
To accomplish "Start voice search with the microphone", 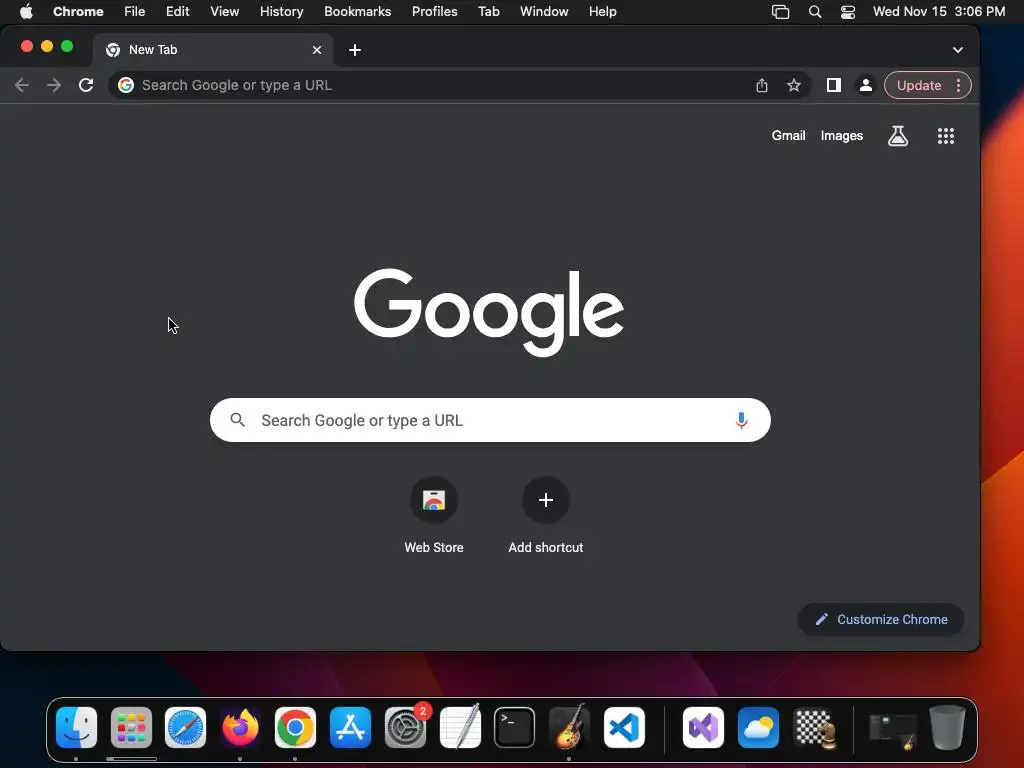I will [741, 420].
